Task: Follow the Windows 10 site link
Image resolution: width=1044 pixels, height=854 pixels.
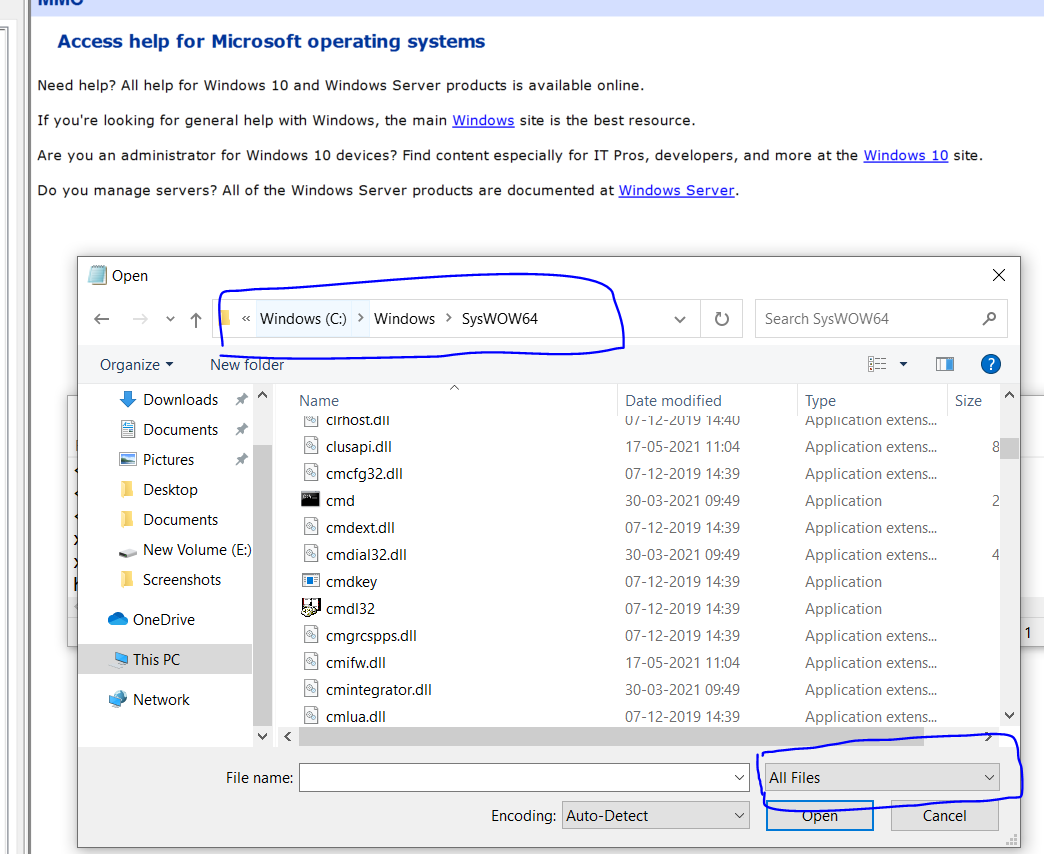Action: pyautogui.click(x=906, y=155)
